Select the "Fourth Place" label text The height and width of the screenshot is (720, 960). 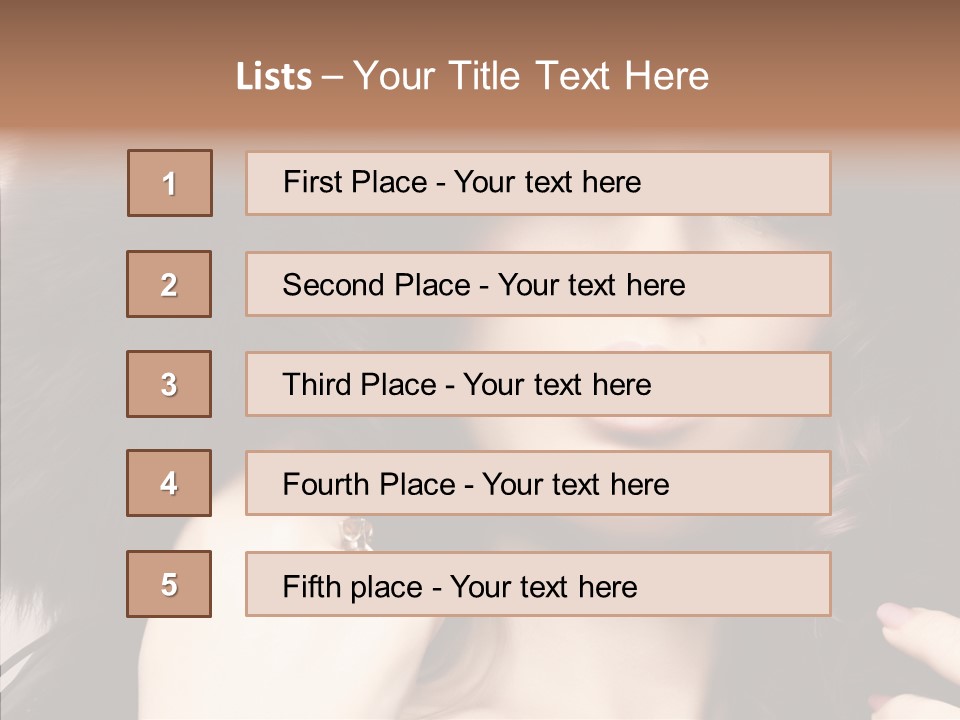368,485
